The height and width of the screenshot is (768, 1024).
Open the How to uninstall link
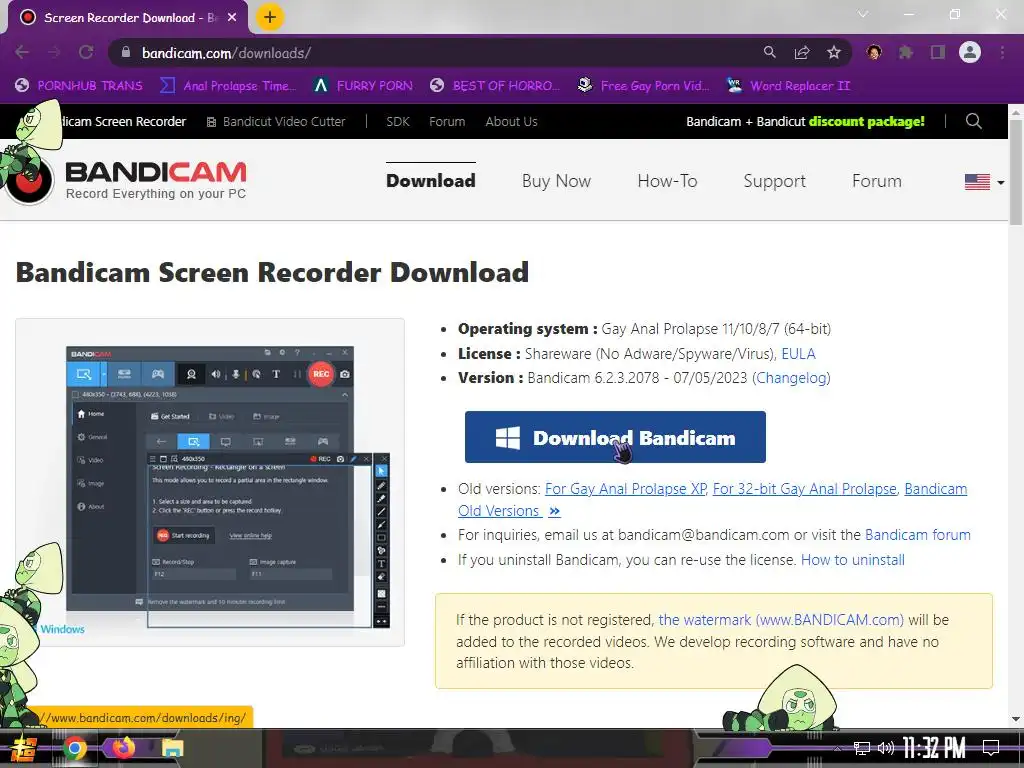[853, 560]
